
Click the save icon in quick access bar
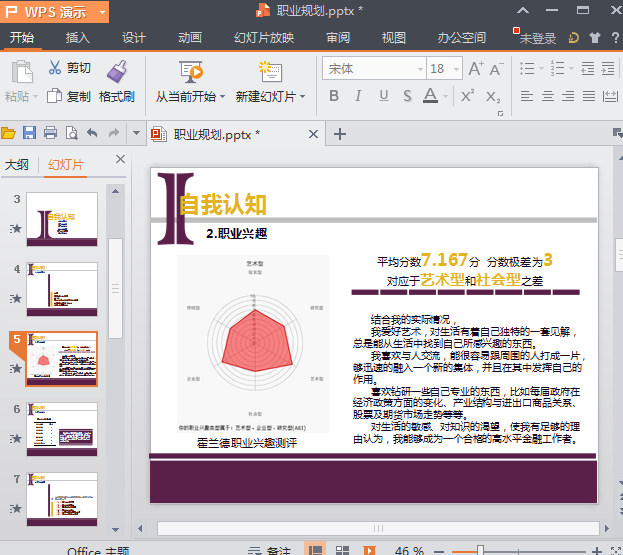click(29, 133)
